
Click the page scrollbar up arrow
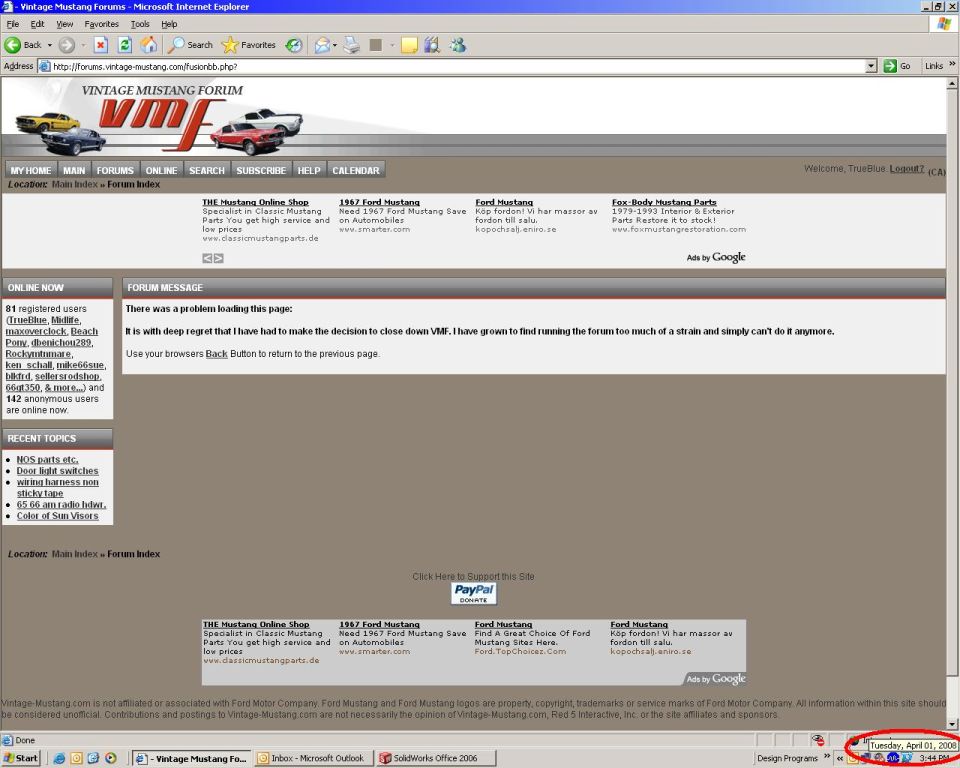(x=952, y=83)
